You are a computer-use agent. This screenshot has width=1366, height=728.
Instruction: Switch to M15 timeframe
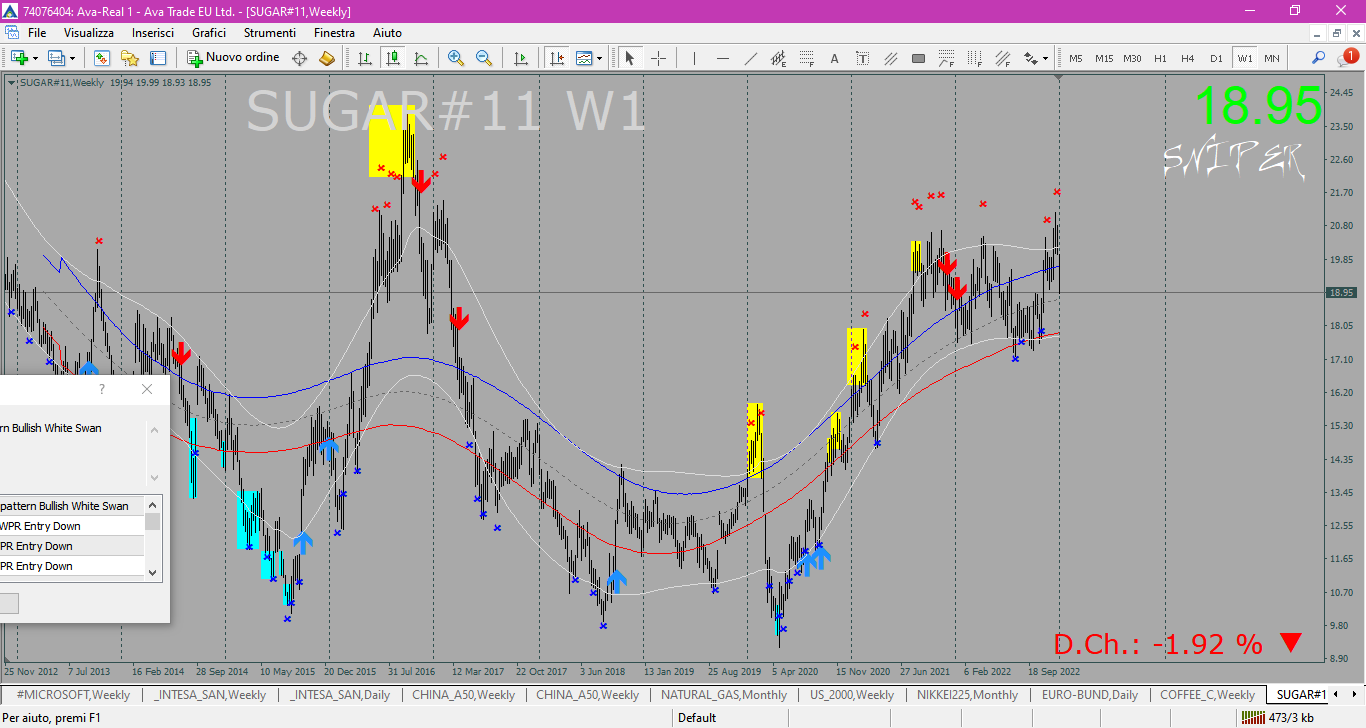[x=1104, y=58]
